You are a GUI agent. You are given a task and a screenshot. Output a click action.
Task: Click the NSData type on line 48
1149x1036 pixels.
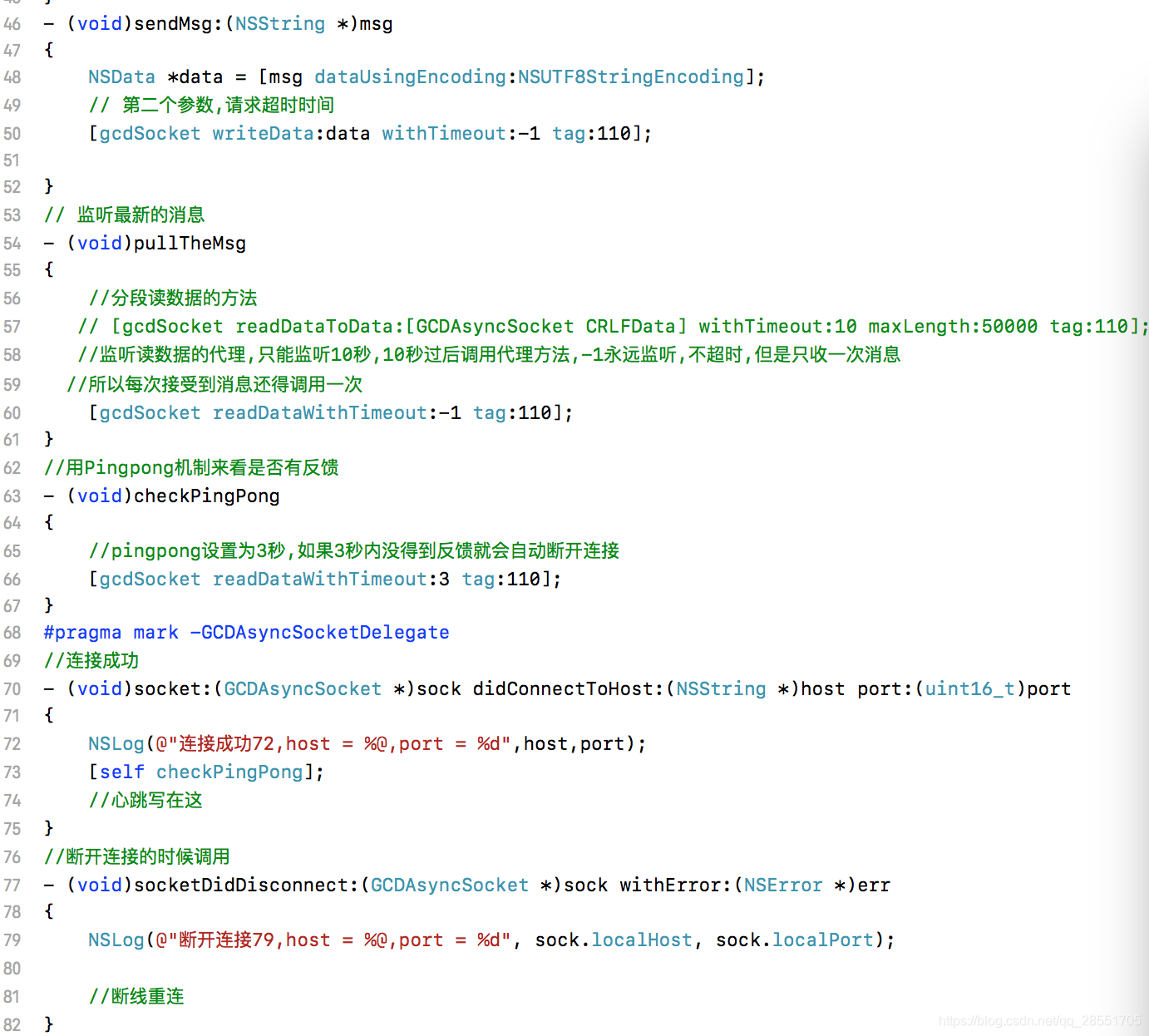pyautogui.click(x=121, y=77)
